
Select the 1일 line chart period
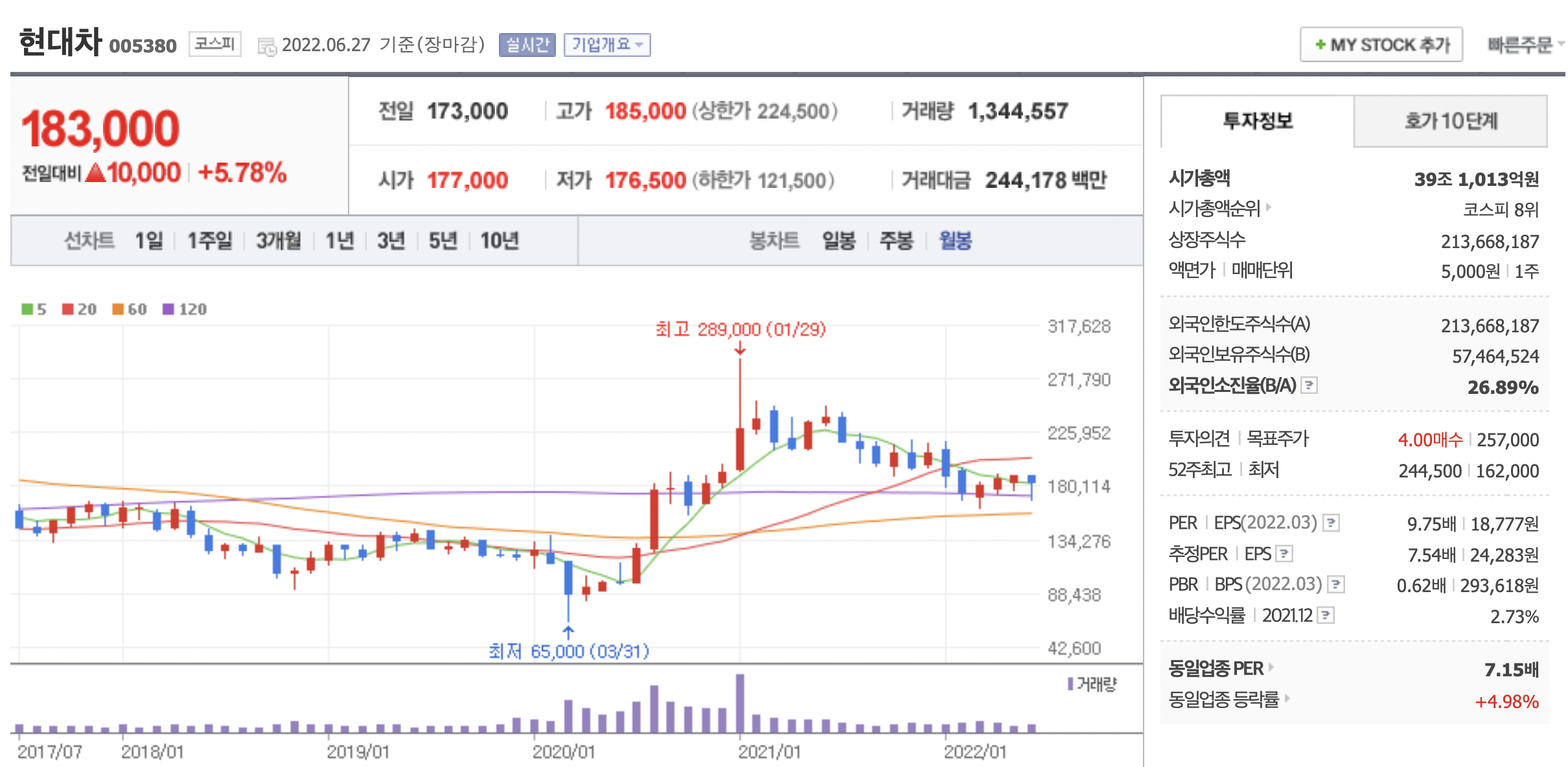click(x=149, y=241)
